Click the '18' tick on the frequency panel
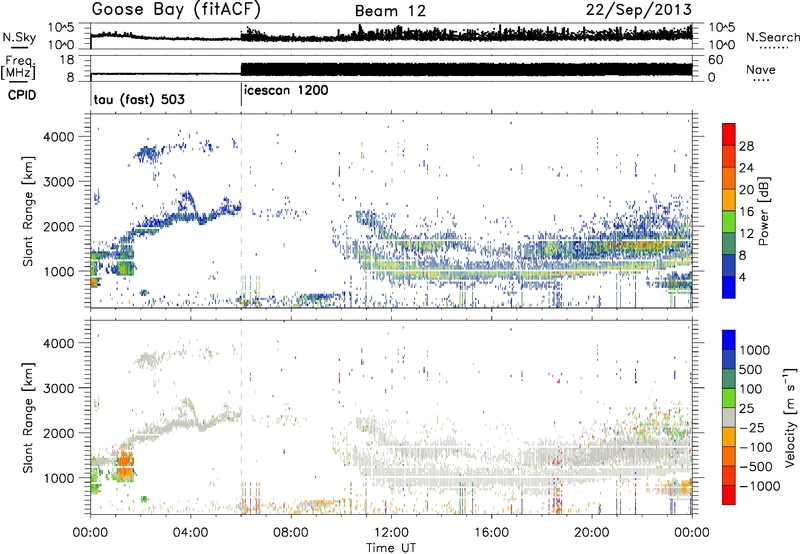800x554 pixels. pyautogui.click(x=68, y=60)
